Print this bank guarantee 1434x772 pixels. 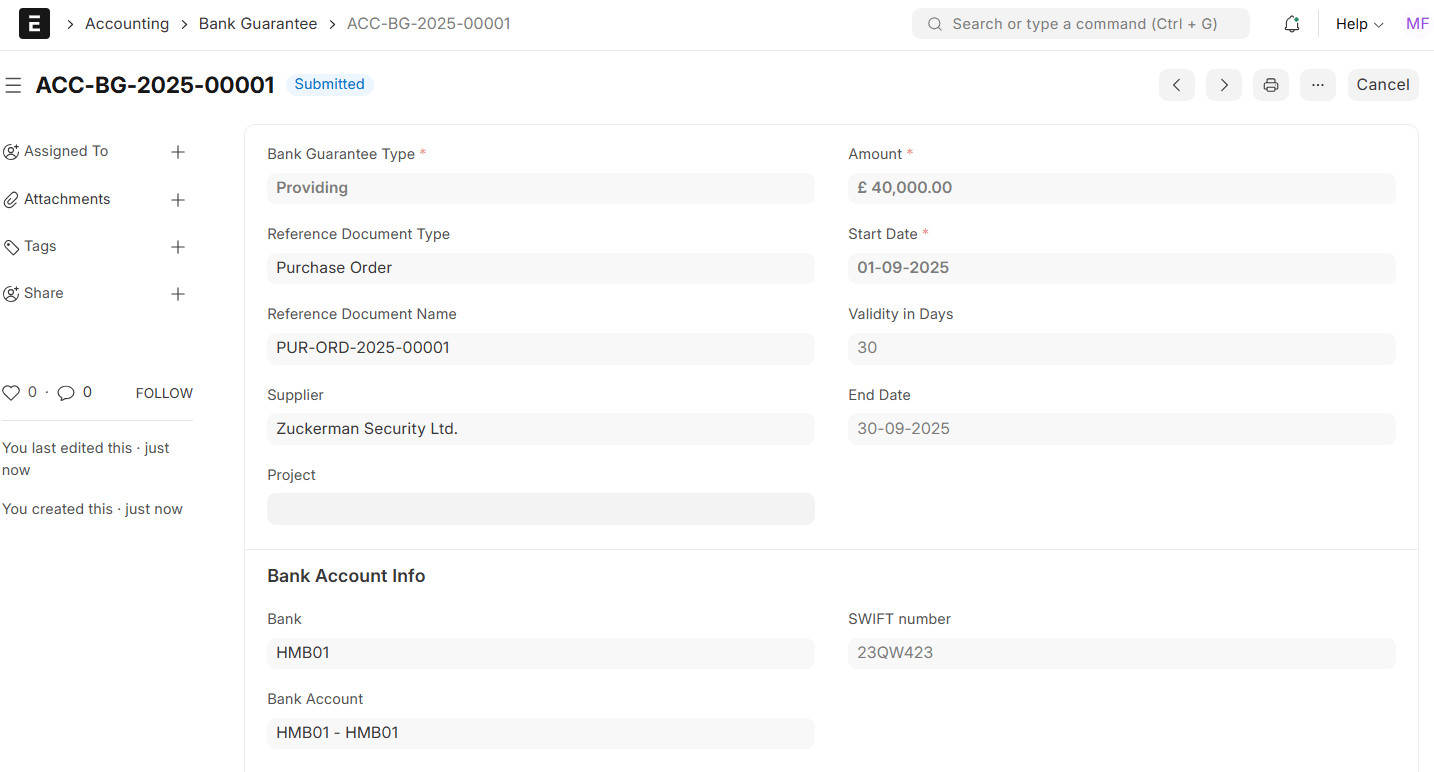pos(1271,85)
